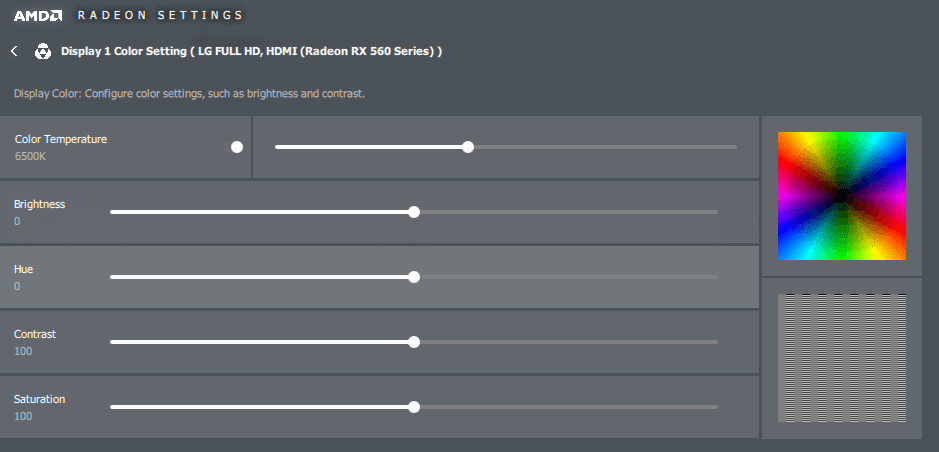Image resolution: width=939 pixels, height=452 pixels.
Task: Click the Saturation slider handle
Action: [414, 407]
